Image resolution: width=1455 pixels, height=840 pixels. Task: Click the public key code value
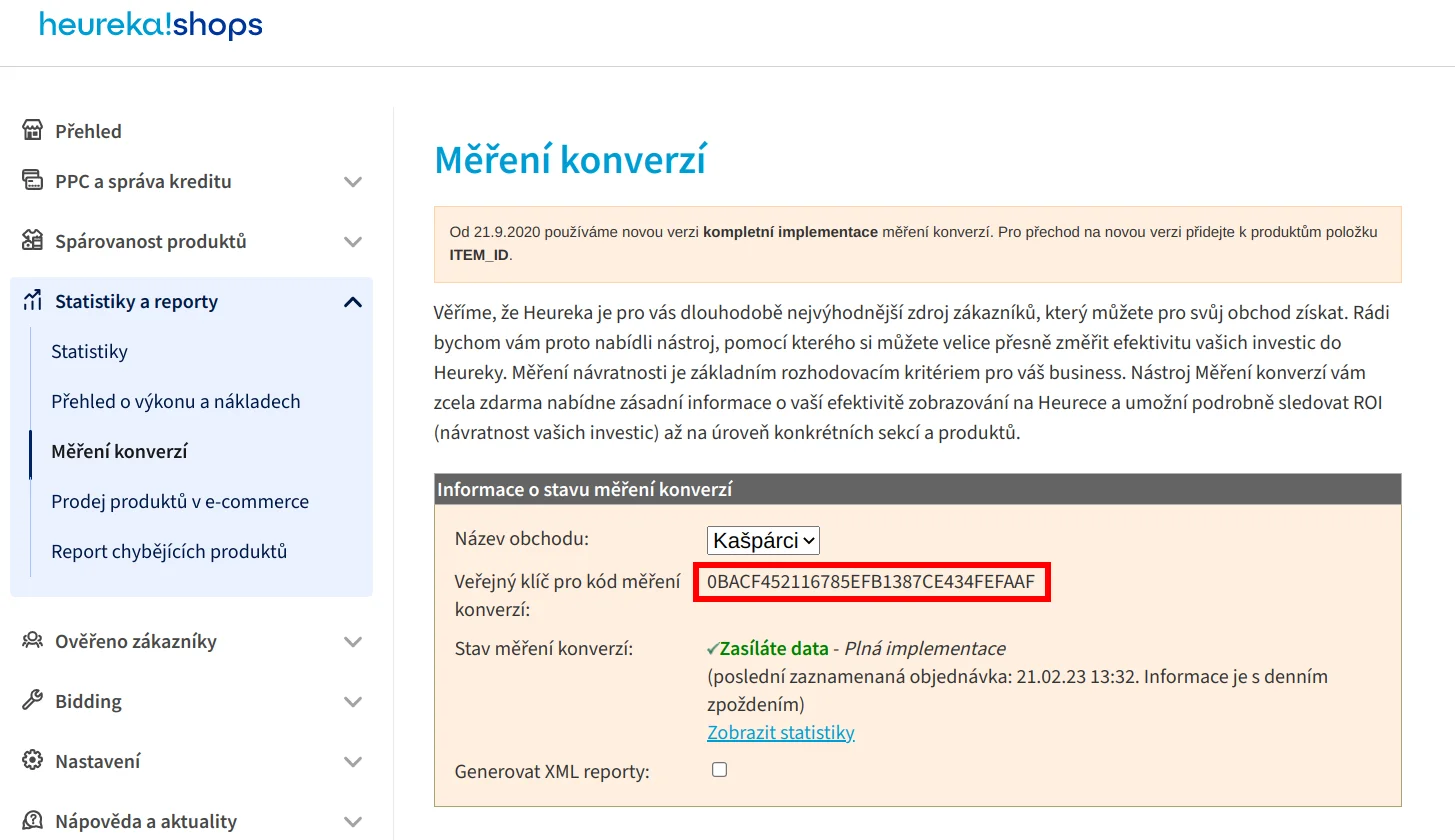pyautogui.click(x=870, y=581)
